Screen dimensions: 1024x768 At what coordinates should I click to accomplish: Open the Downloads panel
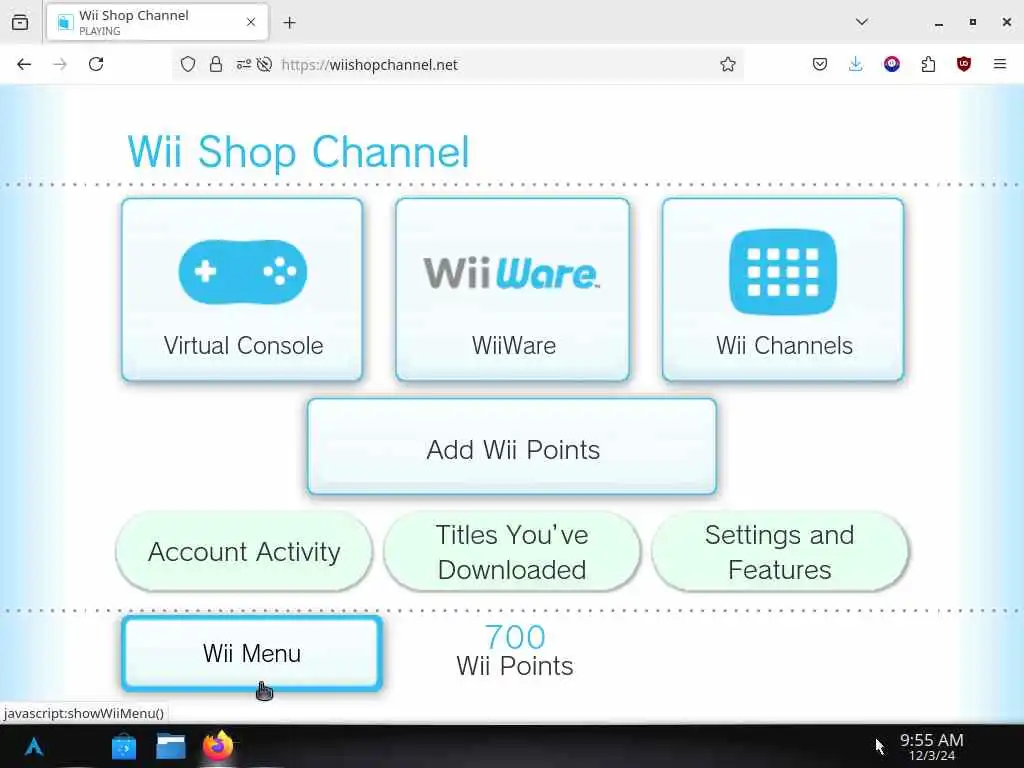pyautogui.click(x=856, y=64)
